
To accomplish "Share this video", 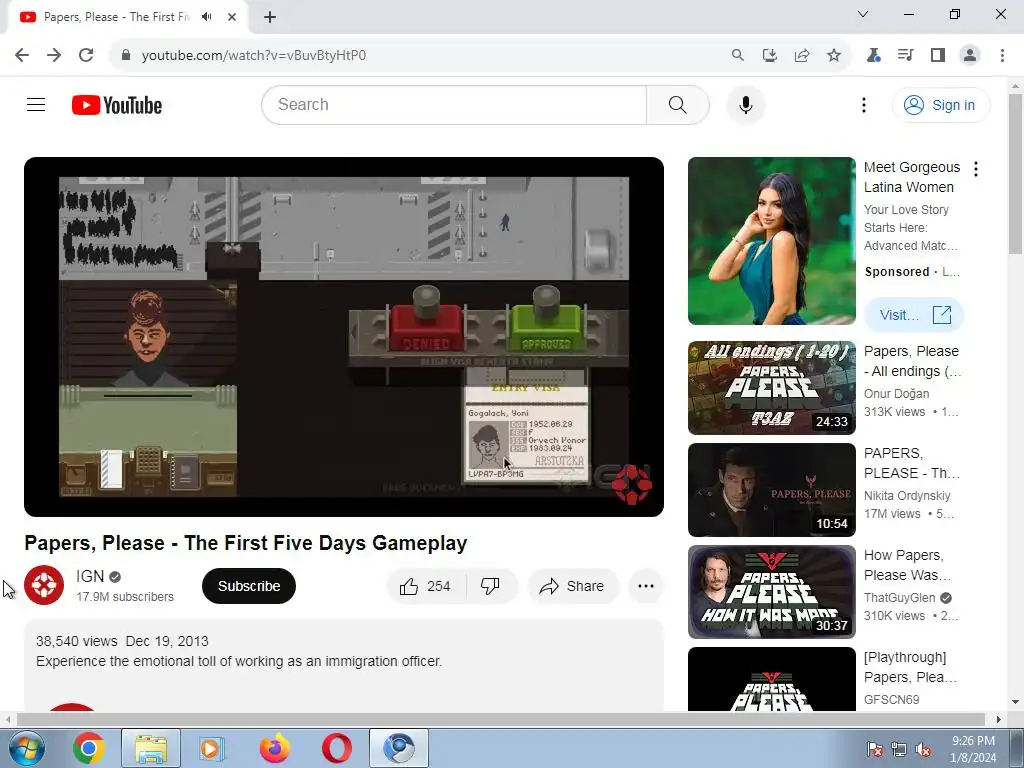I will pos(572,586).
